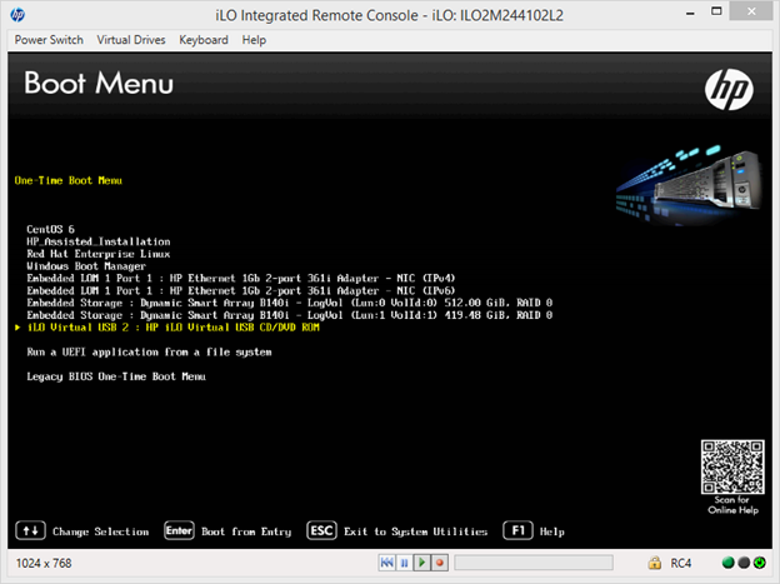The width and height of the screenshot is (780, 584).
Task: Rewind console capture to start
Action: tap(387, 563)
